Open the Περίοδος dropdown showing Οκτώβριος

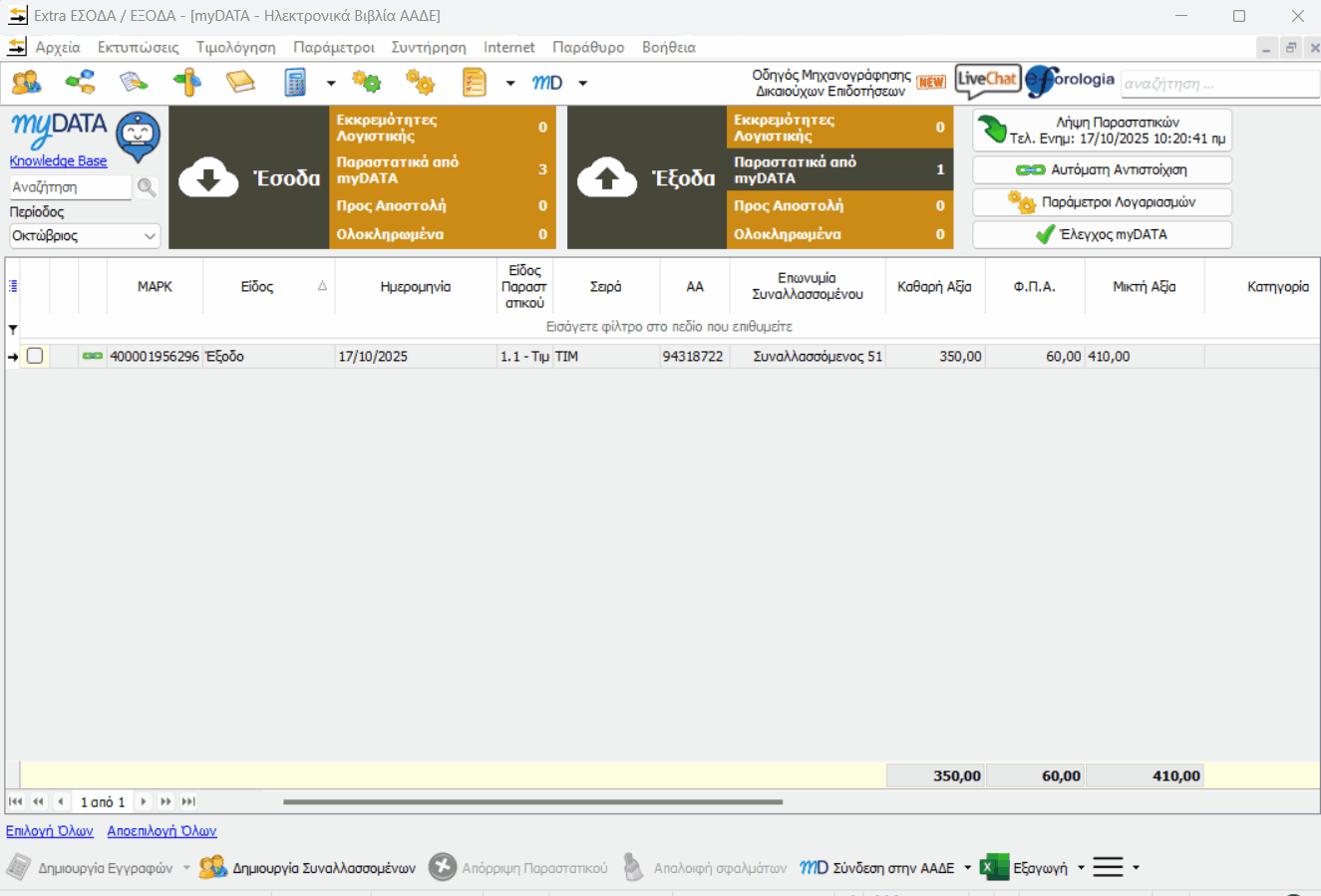tap(85, 236)
